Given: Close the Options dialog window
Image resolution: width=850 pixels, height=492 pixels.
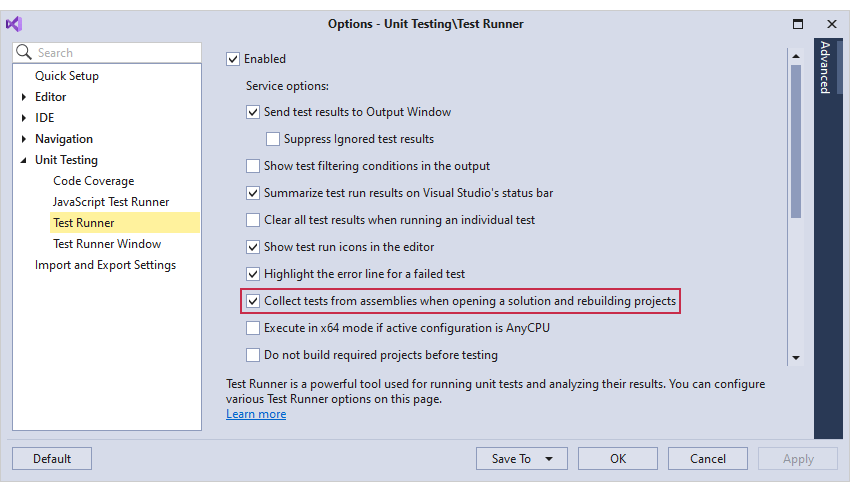Looking at the screenshot, I should (831, 24).
